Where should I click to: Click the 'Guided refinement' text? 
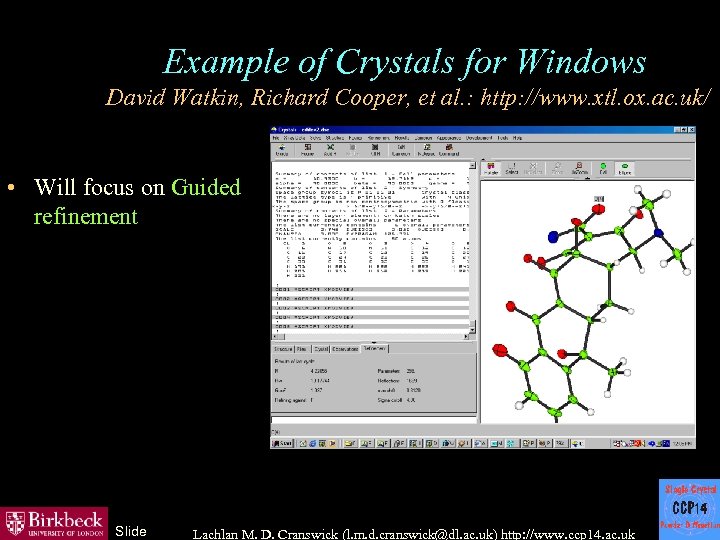(137, 201)
